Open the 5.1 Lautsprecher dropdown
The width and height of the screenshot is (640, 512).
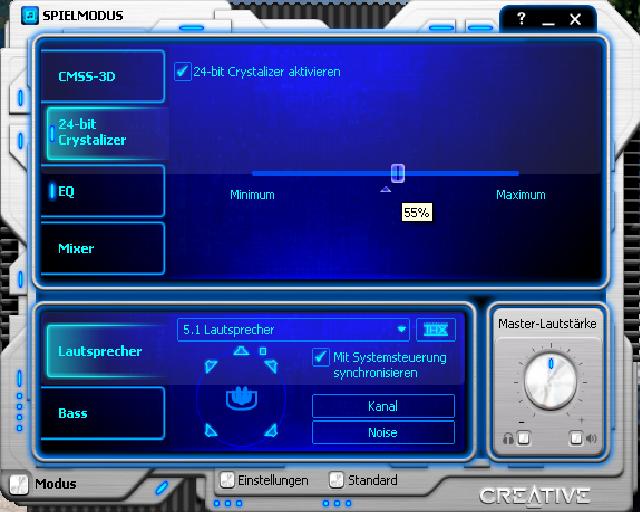pos(293,329)
